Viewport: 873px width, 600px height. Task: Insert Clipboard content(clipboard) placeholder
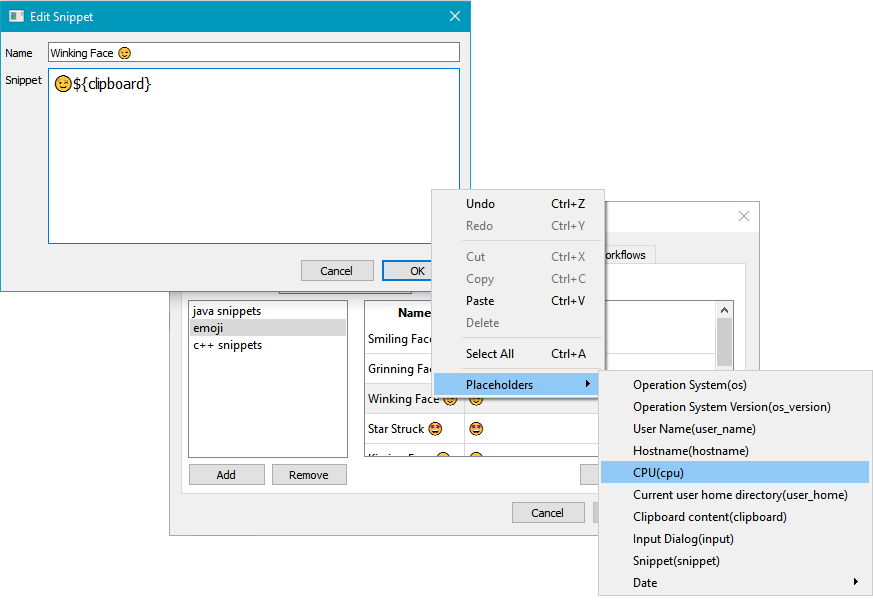[x=735, y=517]
